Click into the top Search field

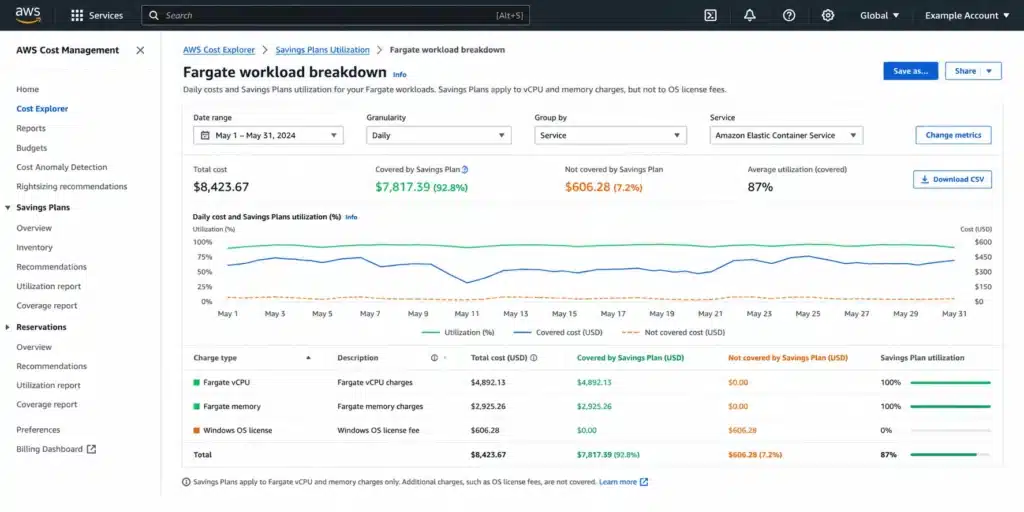click(x=336, y=15)
